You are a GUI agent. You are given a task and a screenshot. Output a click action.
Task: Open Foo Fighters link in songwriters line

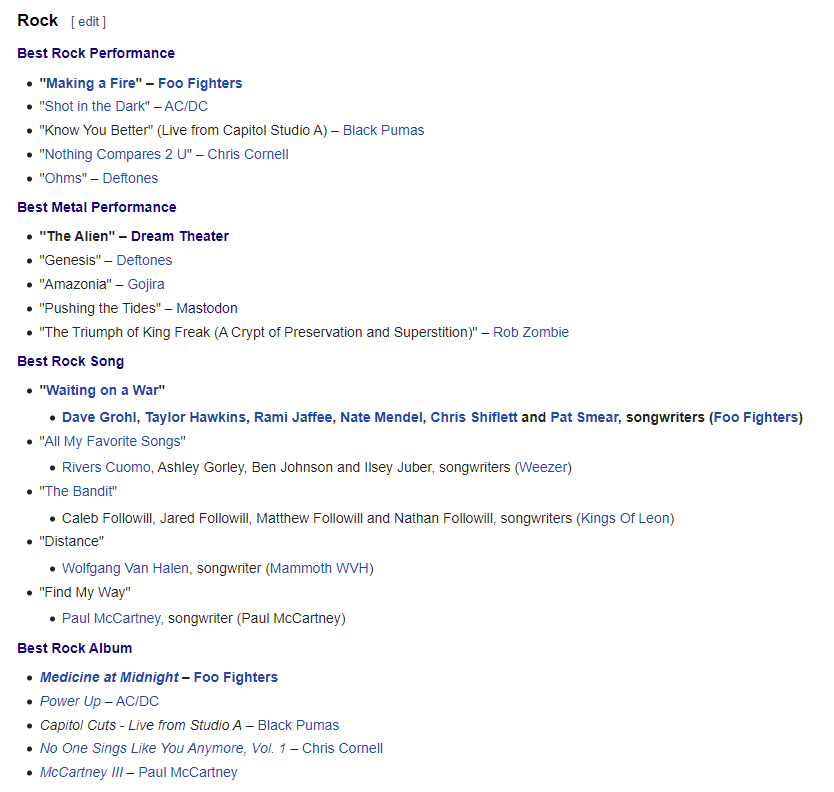[x=756, y=418]
